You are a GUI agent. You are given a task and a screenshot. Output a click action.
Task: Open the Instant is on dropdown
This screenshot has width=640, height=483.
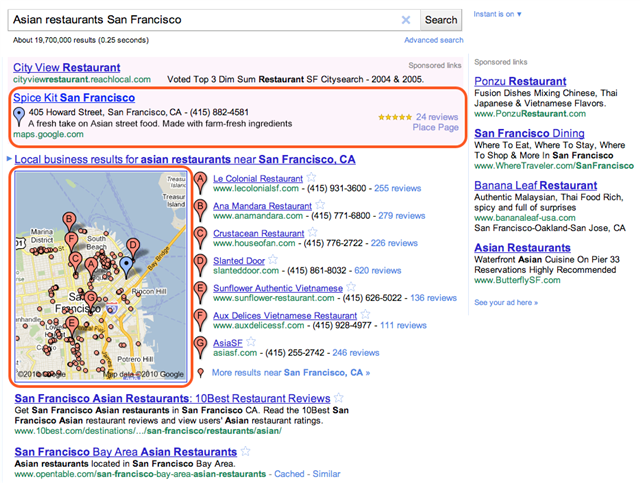pos(498,14)
